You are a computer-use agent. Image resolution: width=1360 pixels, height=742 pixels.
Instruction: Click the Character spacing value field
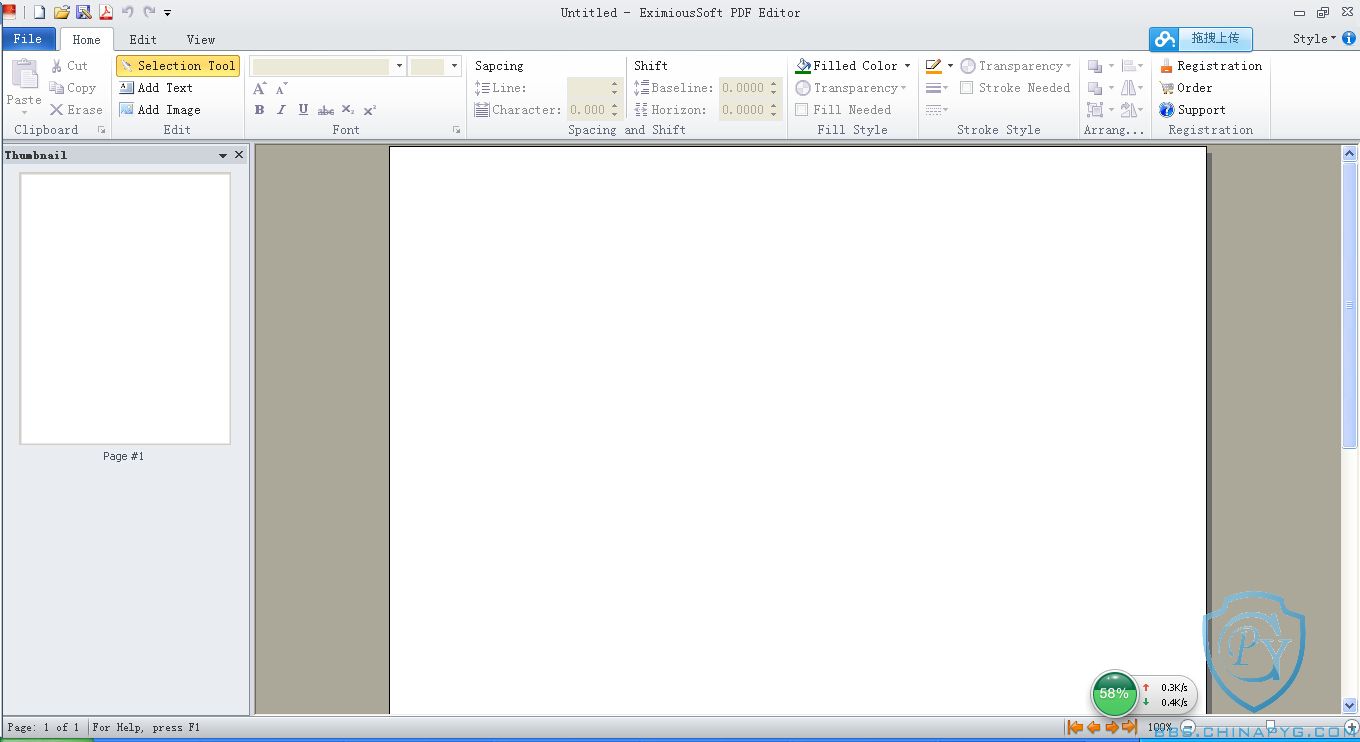click(x=588, y=110)
